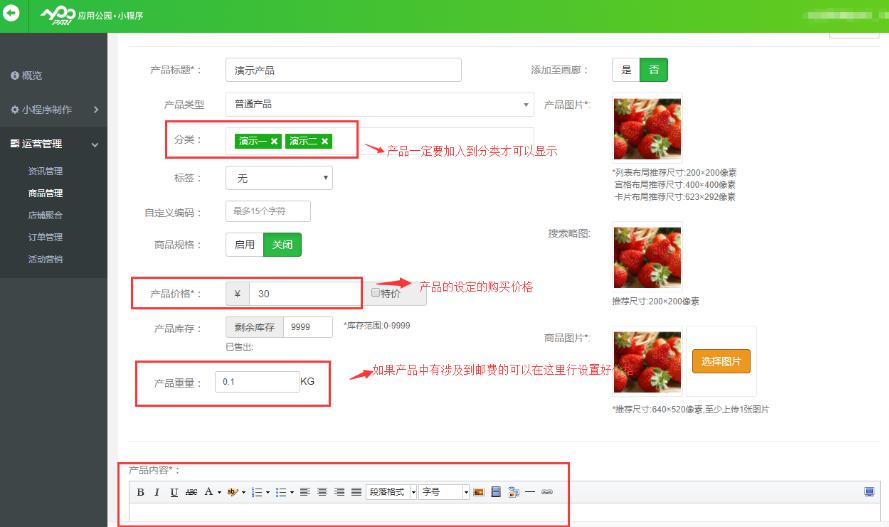This screenshot has width=889, height=527.
Task: Remove the 演示二 category tag
Action: (x=325, y=142)
